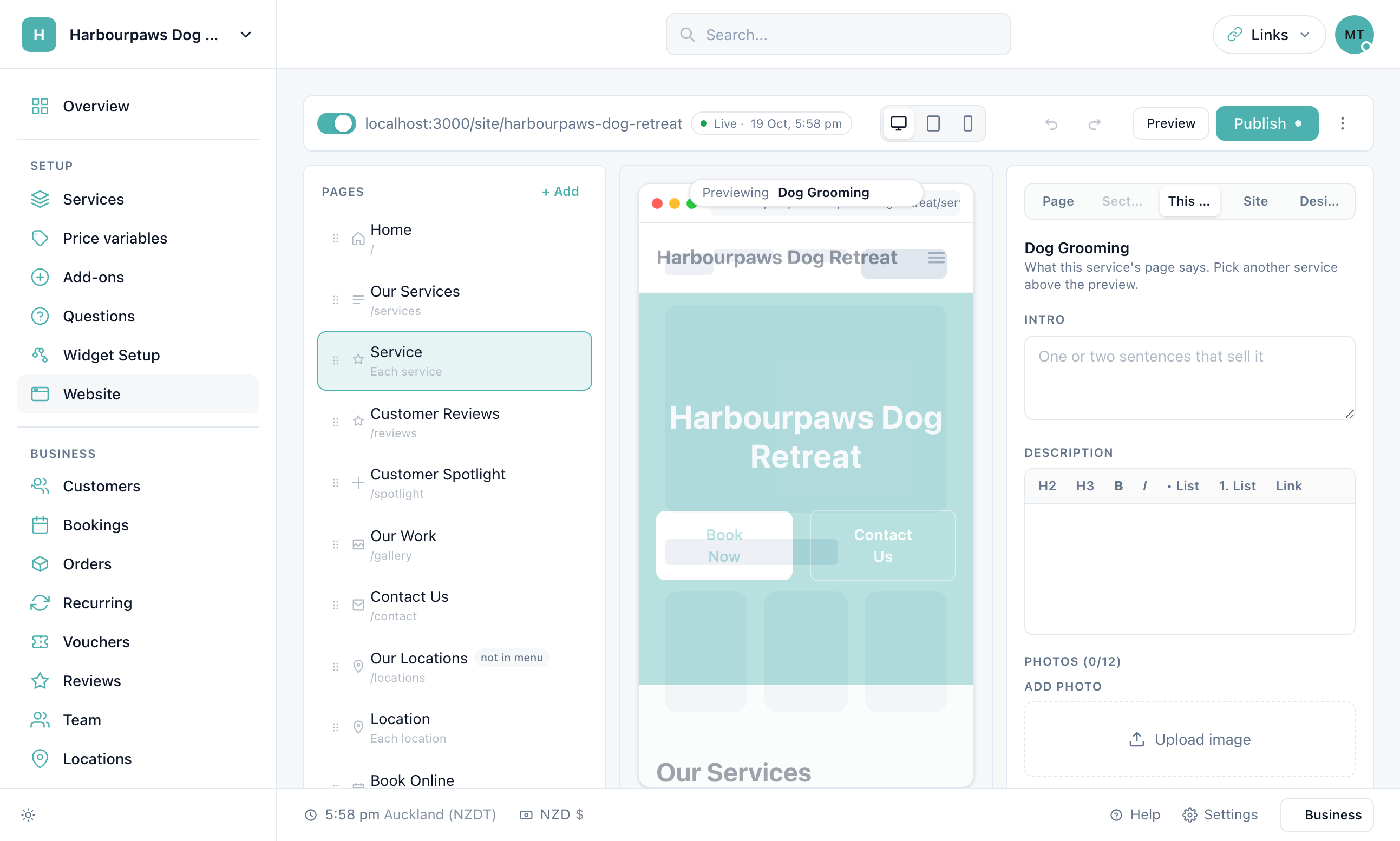Select mobile preview device icon
This screenshot has width=1400, height=841.
(x=967, y=123)
